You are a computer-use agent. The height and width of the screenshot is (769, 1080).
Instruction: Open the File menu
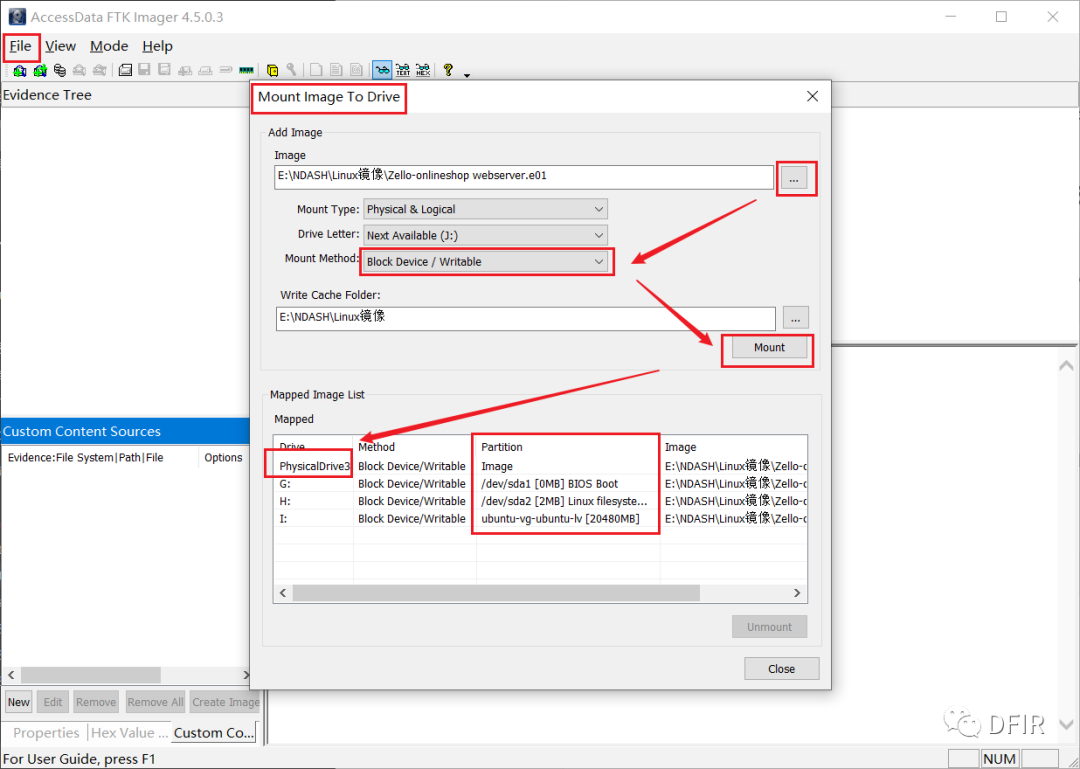21,46
